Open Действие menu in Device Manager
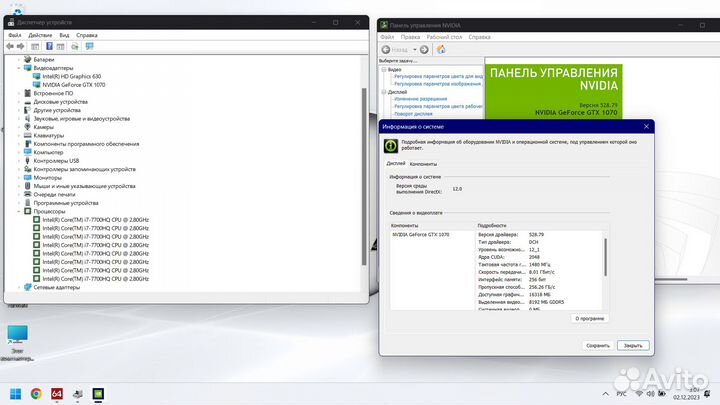The height and width of the screenshot is (405, 720). [x=40, y=35]
